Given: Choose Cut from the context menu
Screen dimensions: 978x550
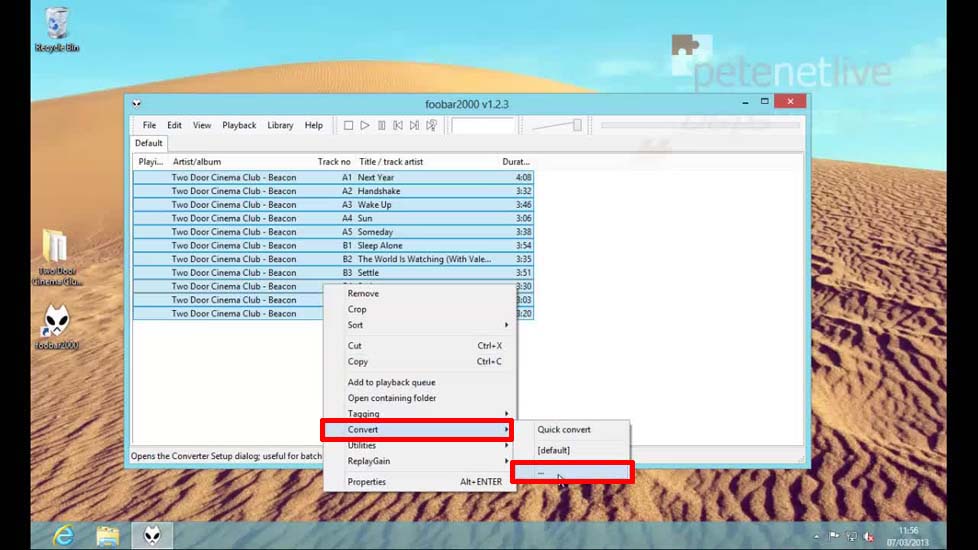Looking at the screenshot, I should [x=420, y=345].
